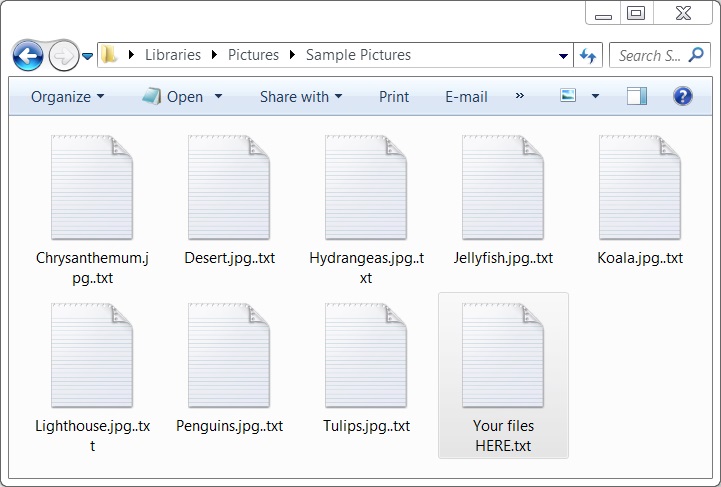Screen dimensions: 721x487
Task: Open the address bar history dropdown
Action: pos(563,56)
